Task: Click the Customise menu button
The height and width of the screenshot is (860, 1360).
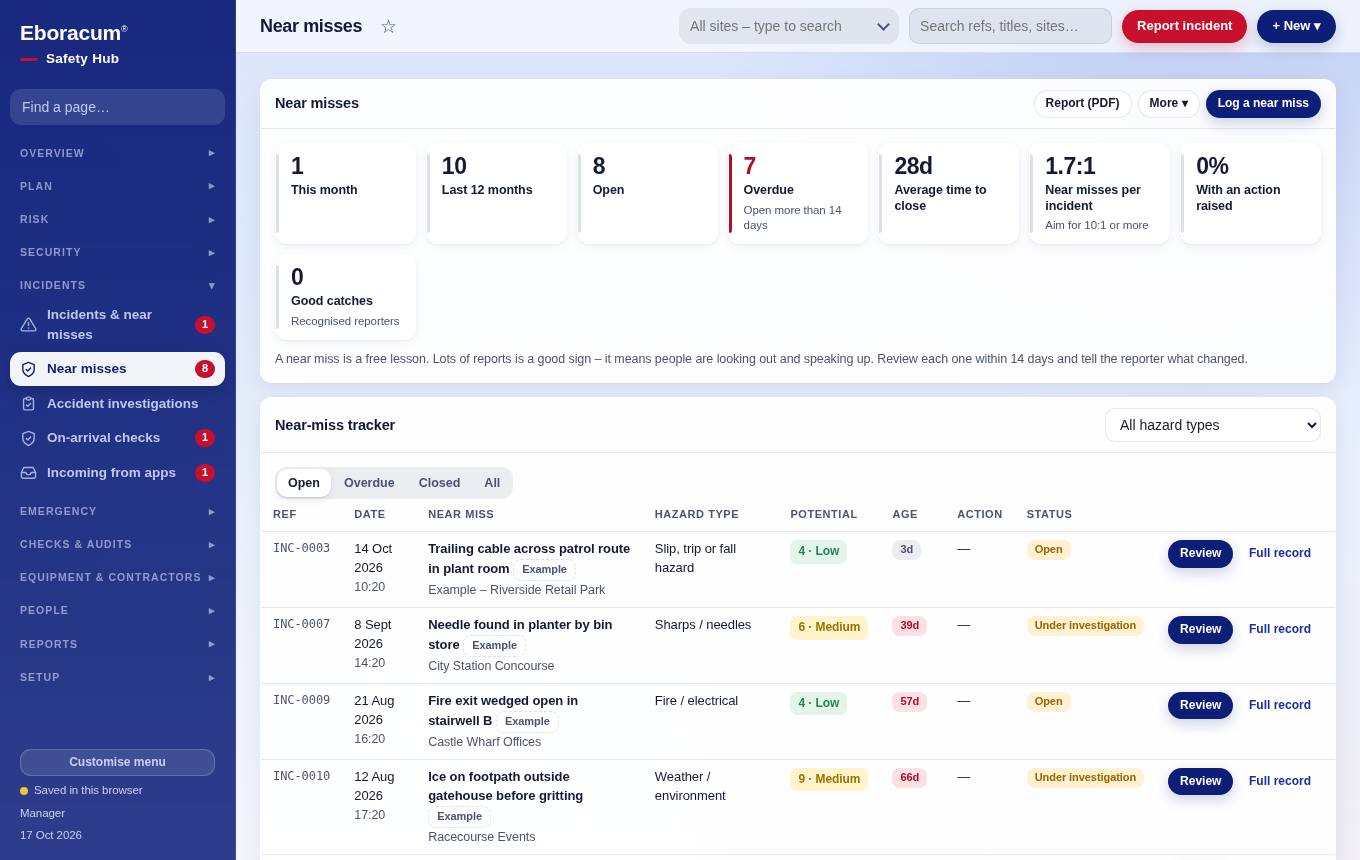Action: (x=117, y=762)
